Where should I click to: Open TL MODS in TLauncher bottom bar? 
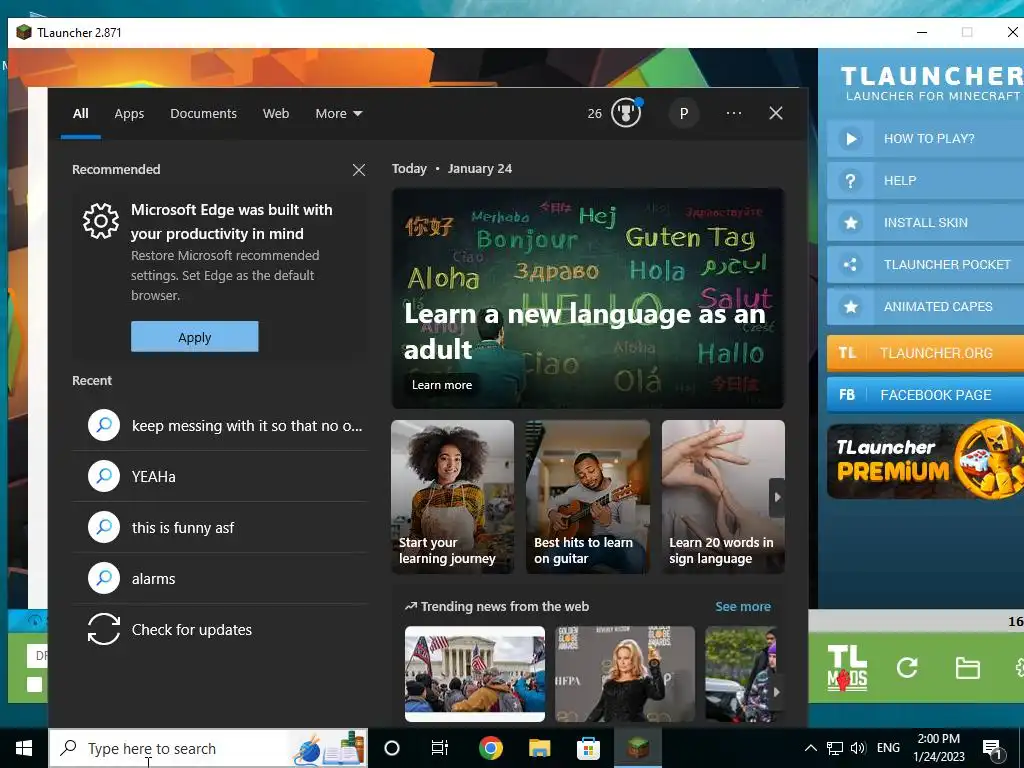coord(847,667)
